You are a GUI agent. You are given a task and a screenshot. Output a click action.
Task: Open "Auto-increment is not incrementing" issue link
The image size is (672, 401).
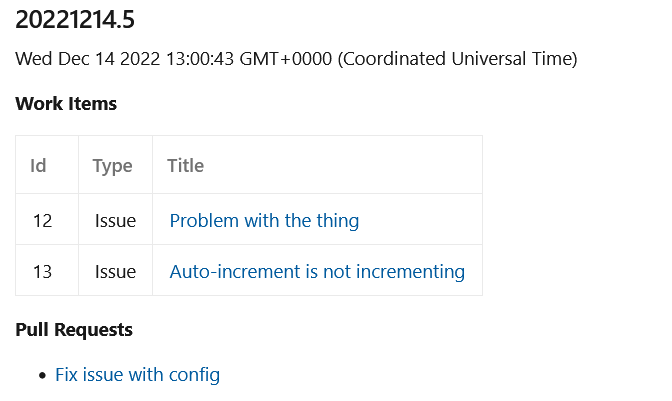(317, 271)
